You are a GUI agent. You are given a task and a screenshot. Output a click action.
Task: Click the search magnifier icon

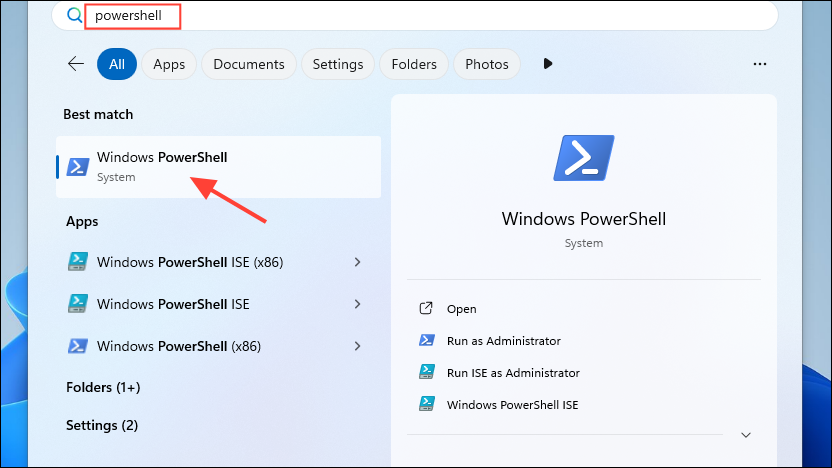(74, 15)
